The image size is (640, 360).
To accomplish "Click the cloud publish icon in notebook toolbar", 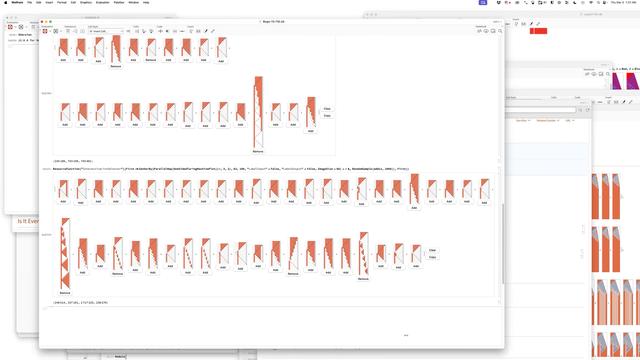I will tap(486, 31).
